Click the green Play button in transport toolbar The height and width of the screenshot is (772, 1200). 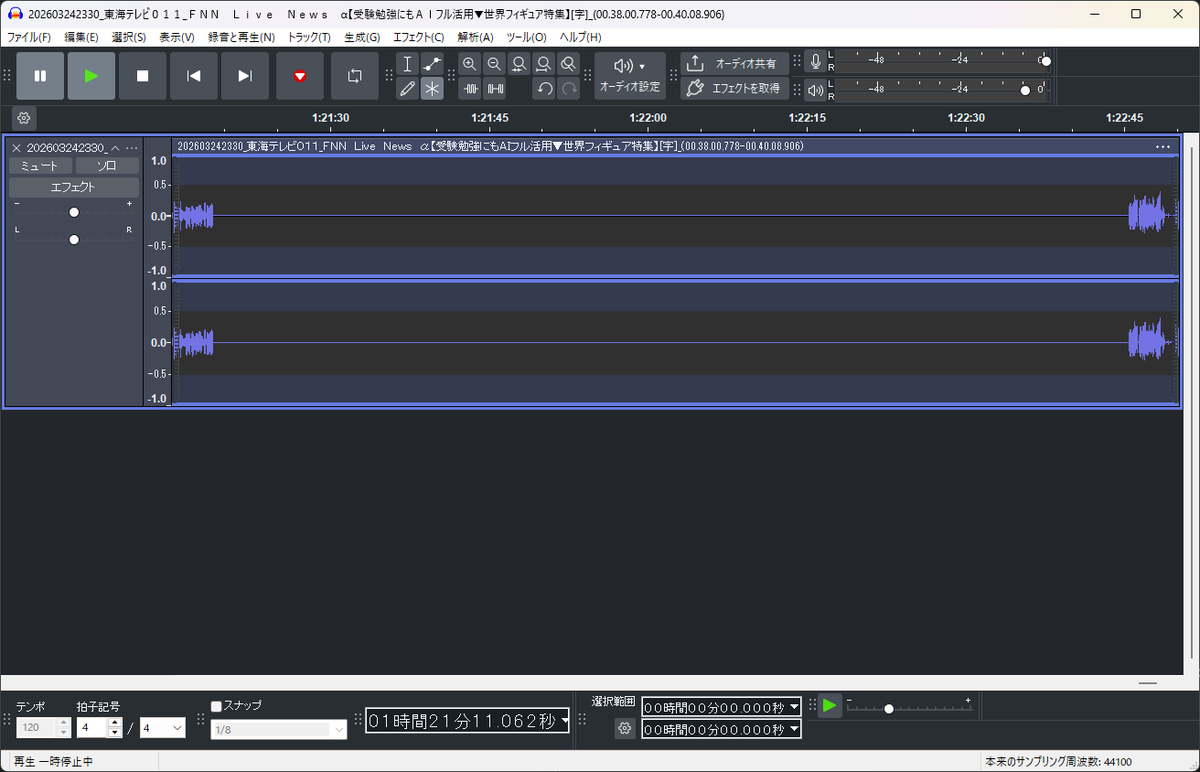(x=92, y=76)
